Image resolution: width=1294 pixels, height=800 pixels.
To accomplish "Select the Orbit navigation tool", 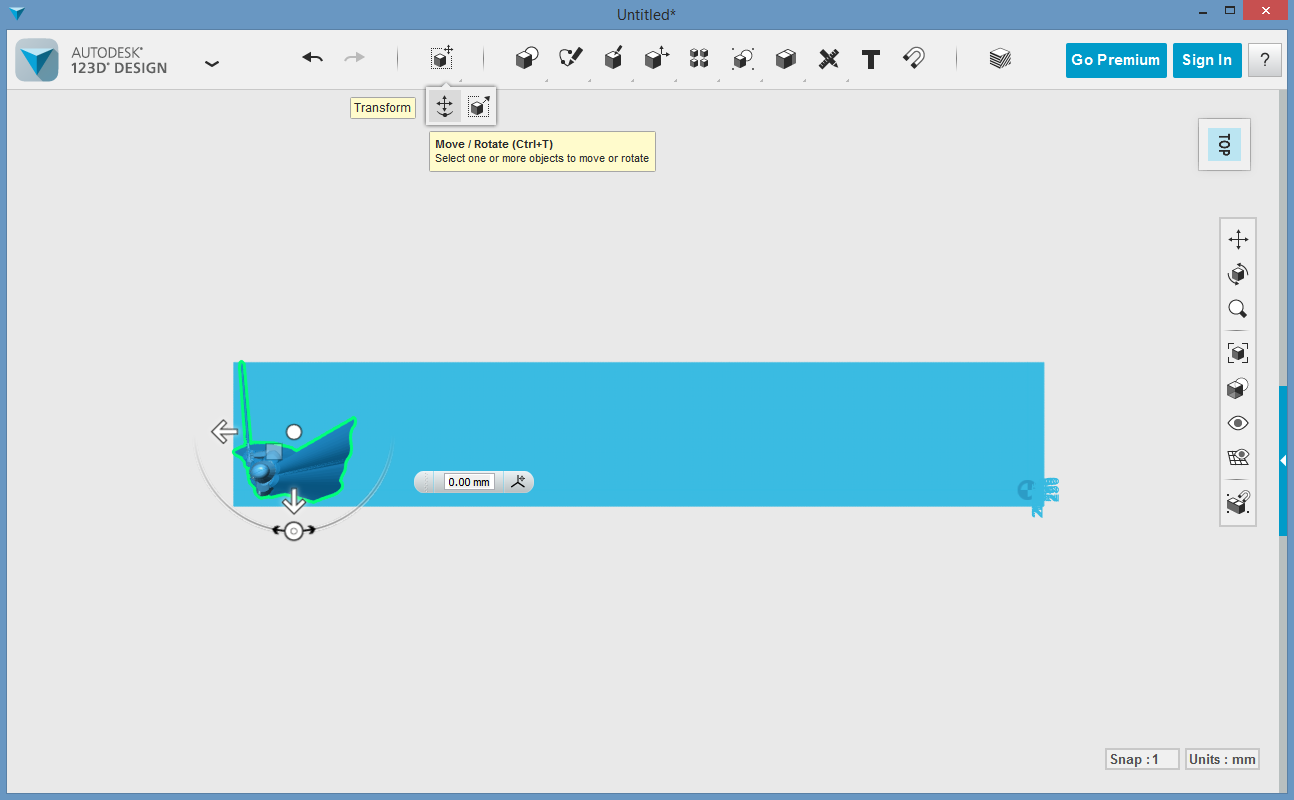I will (x=1238, y=274).
